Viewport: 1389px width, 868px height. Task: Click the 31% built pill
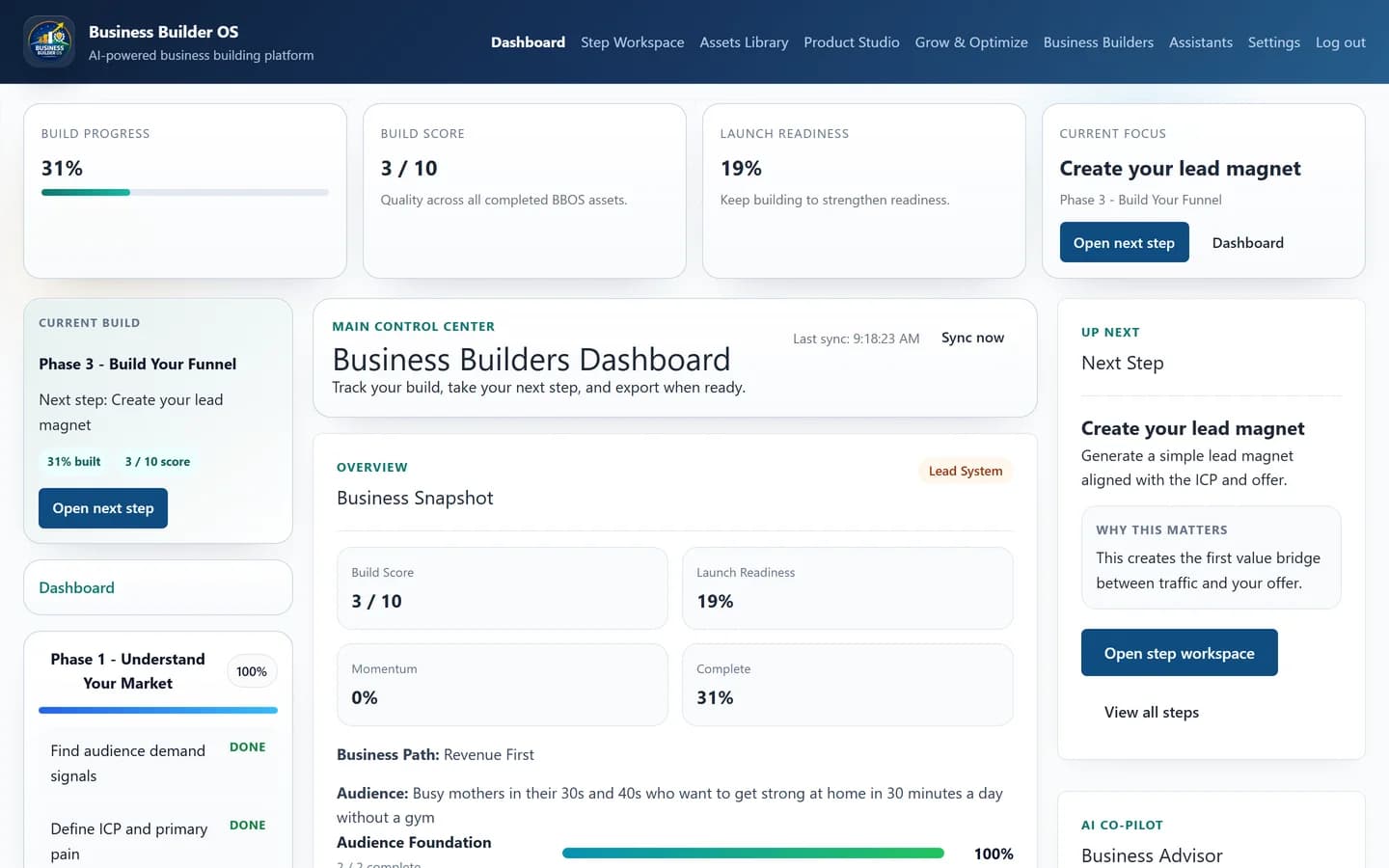point(73,461)
